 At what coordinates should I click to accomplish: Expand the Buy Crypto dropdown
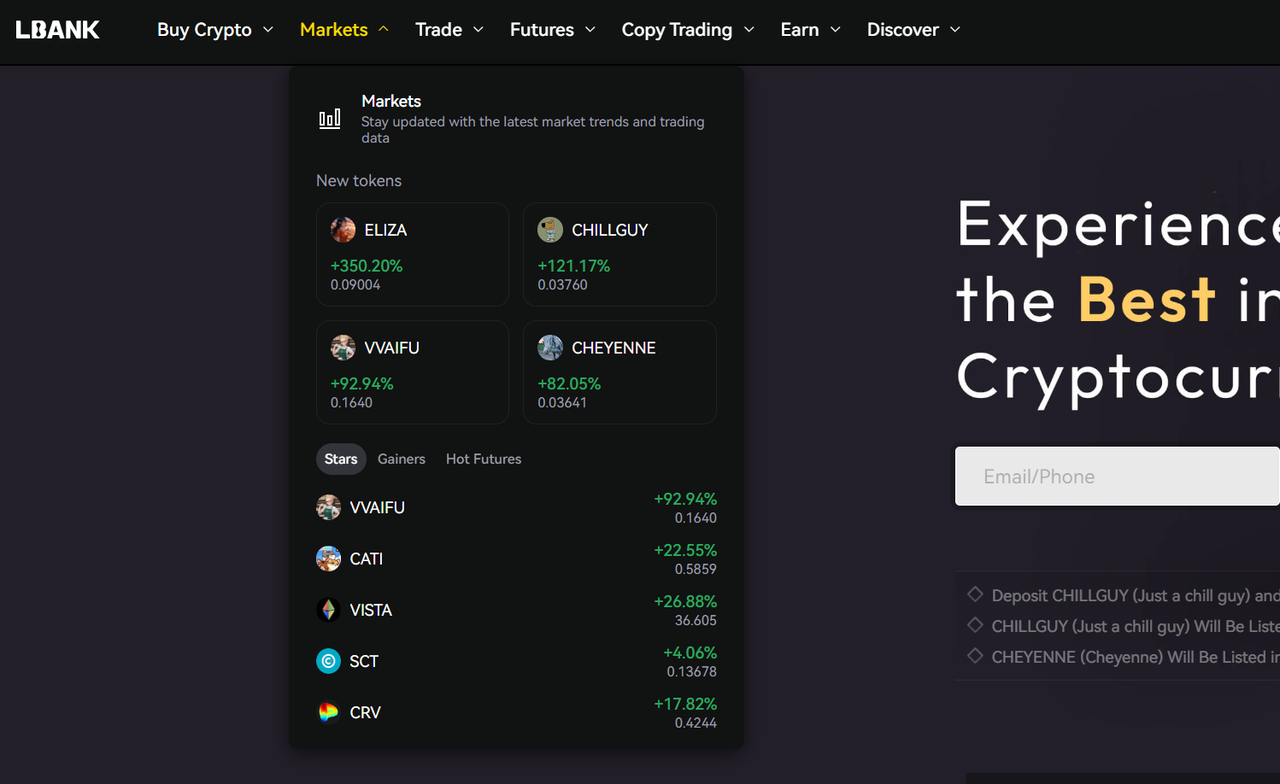(214, 30)
